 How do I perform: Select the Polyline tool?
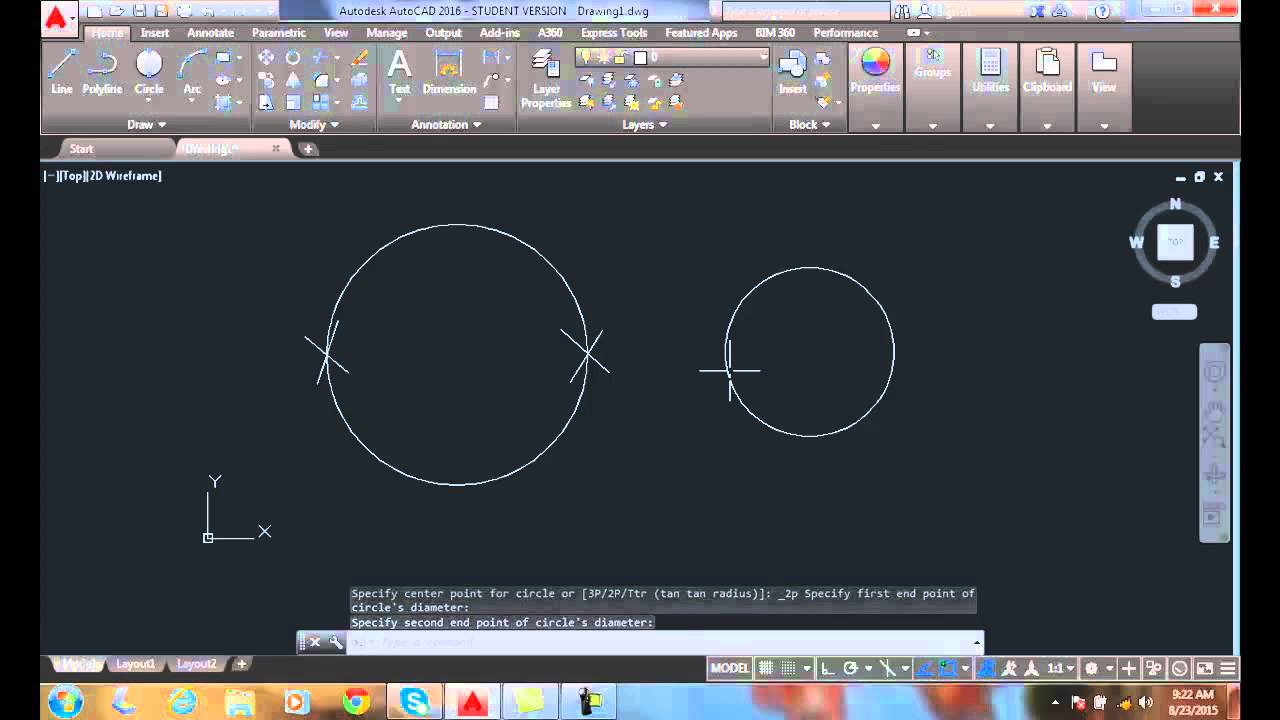102,72
